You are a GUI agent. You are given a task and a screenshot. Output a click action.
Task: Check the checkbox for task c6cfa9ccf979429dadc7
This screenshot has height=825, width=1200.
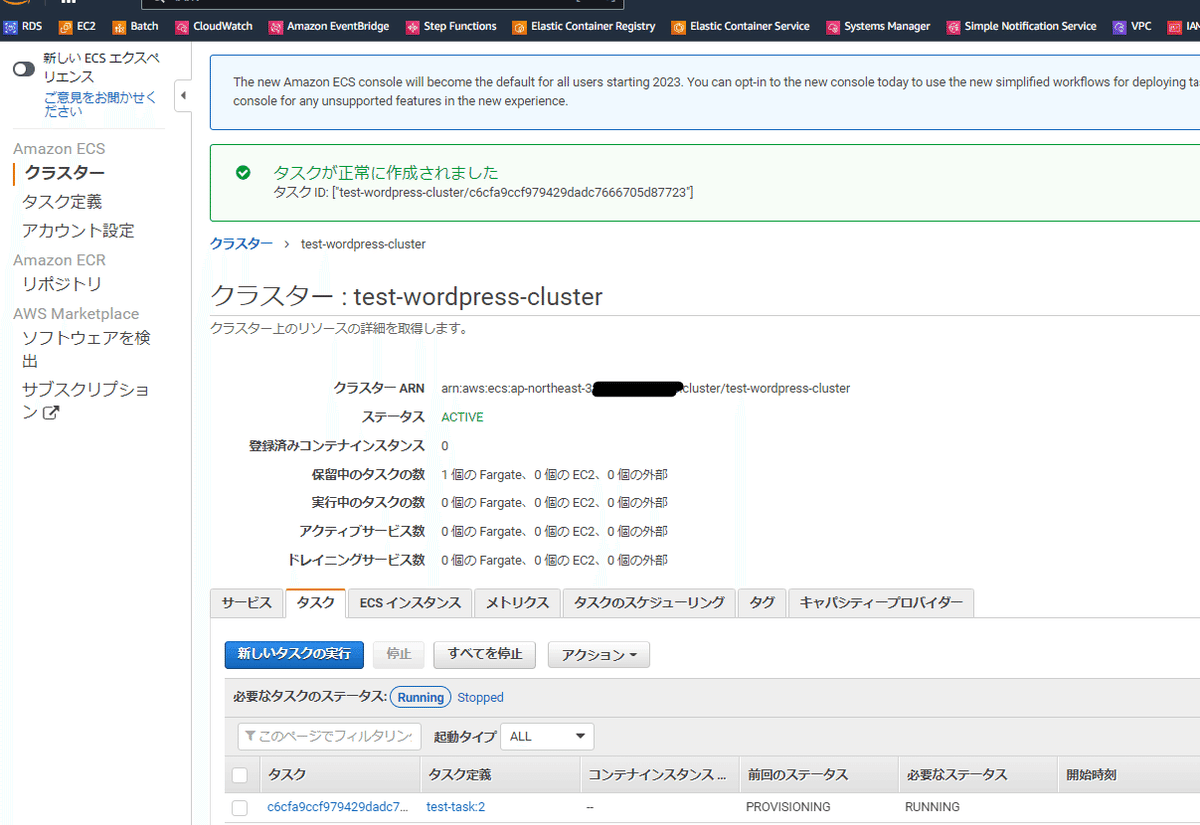pyautogui.click(x=239, y=807)
